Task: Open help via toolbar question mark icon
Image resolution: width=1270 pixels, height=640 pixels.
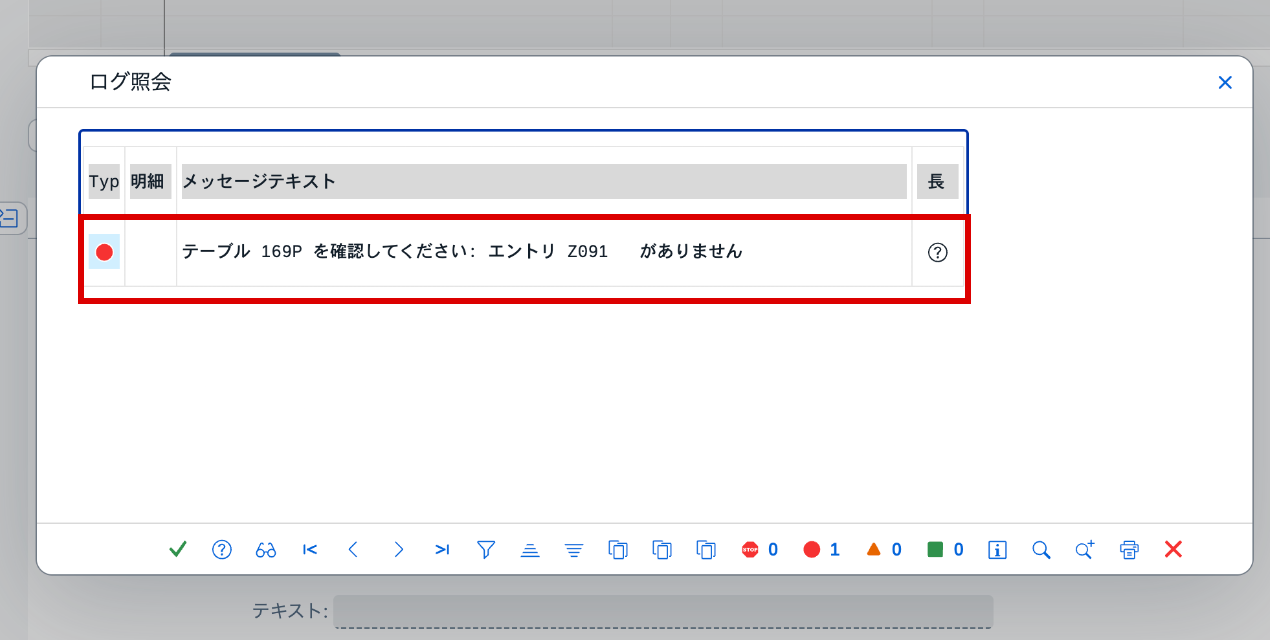Action: coord(222,549)
